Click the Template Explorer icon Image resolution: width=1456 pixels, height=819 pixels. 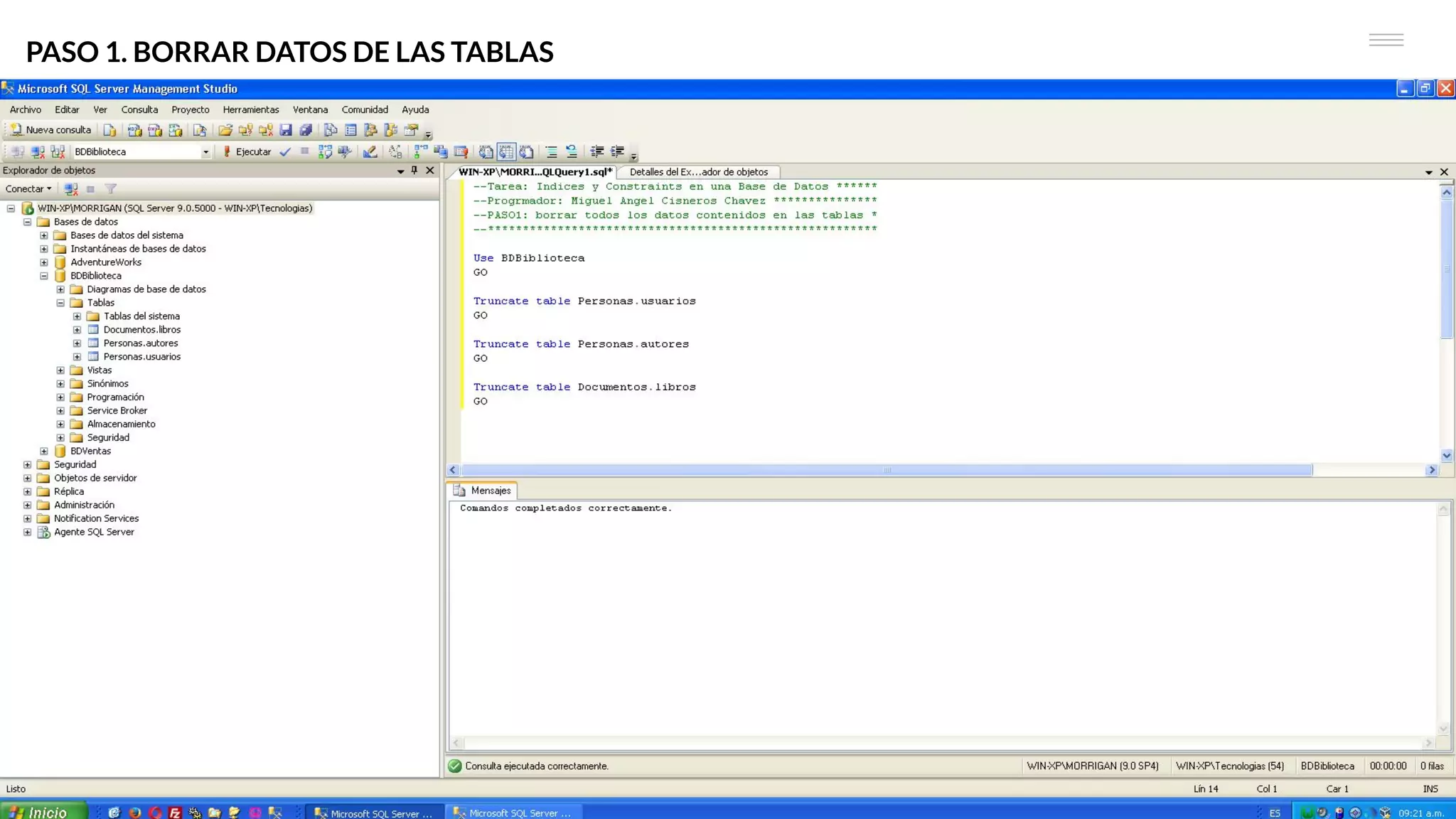click(x=390, y=130)
